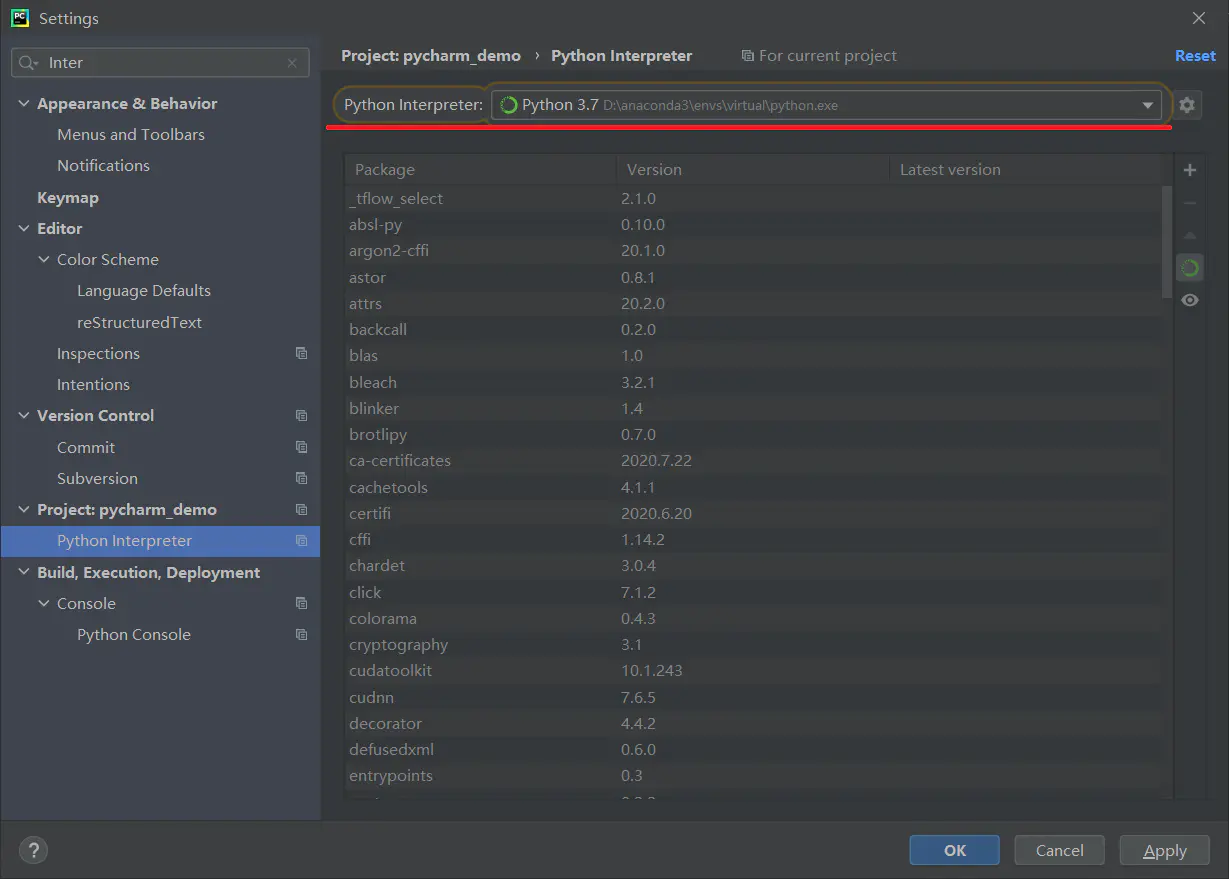
Task: Click the Apply button
Action: (1164, 850)
